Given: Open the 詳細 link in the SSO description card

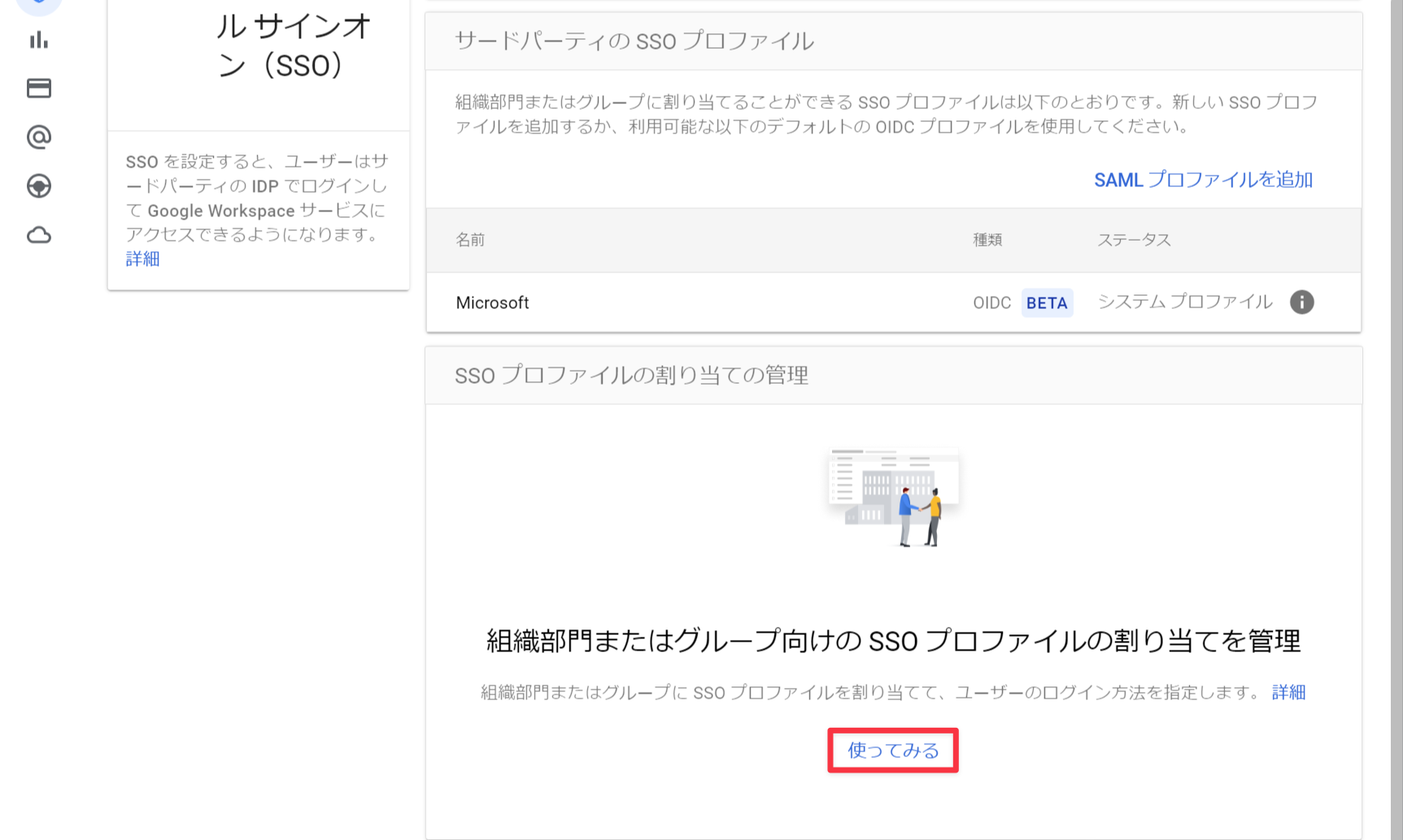Looking at the screenshot, I should click(142, 259).
